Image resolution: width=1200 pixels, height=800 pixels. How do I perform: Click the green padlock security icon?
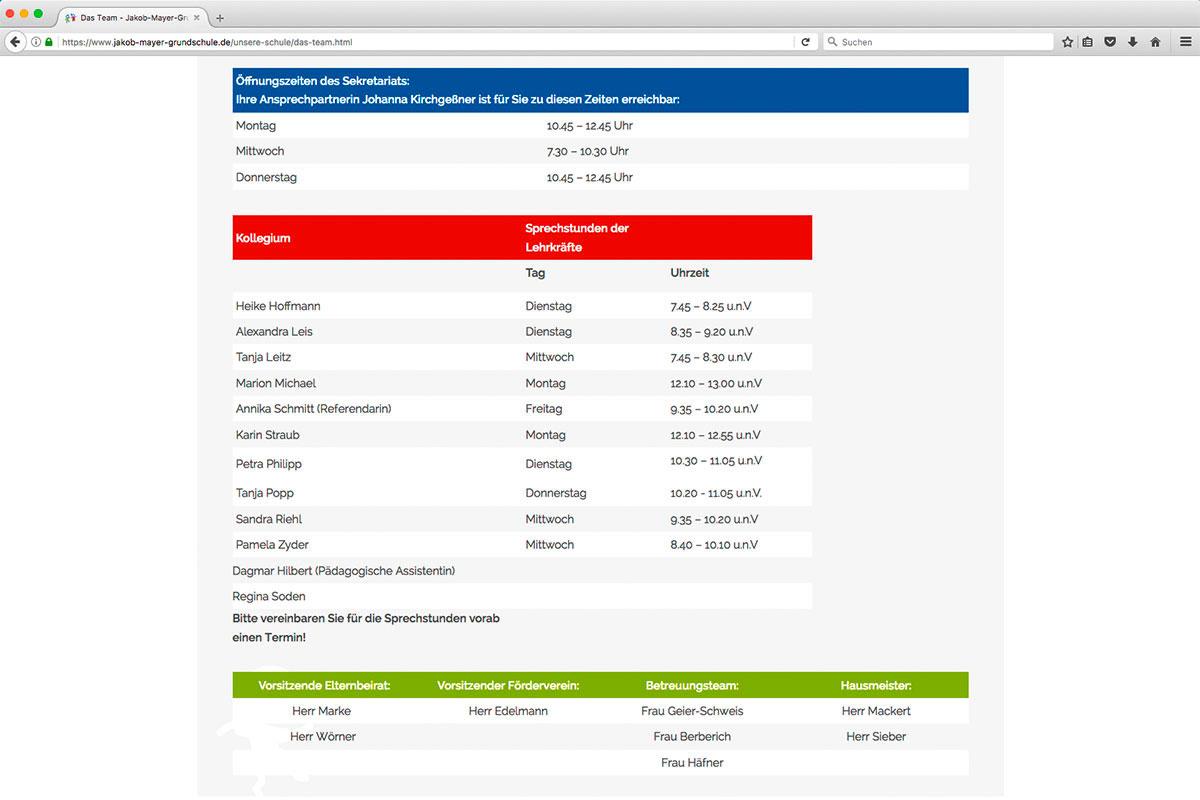[49, 42]
